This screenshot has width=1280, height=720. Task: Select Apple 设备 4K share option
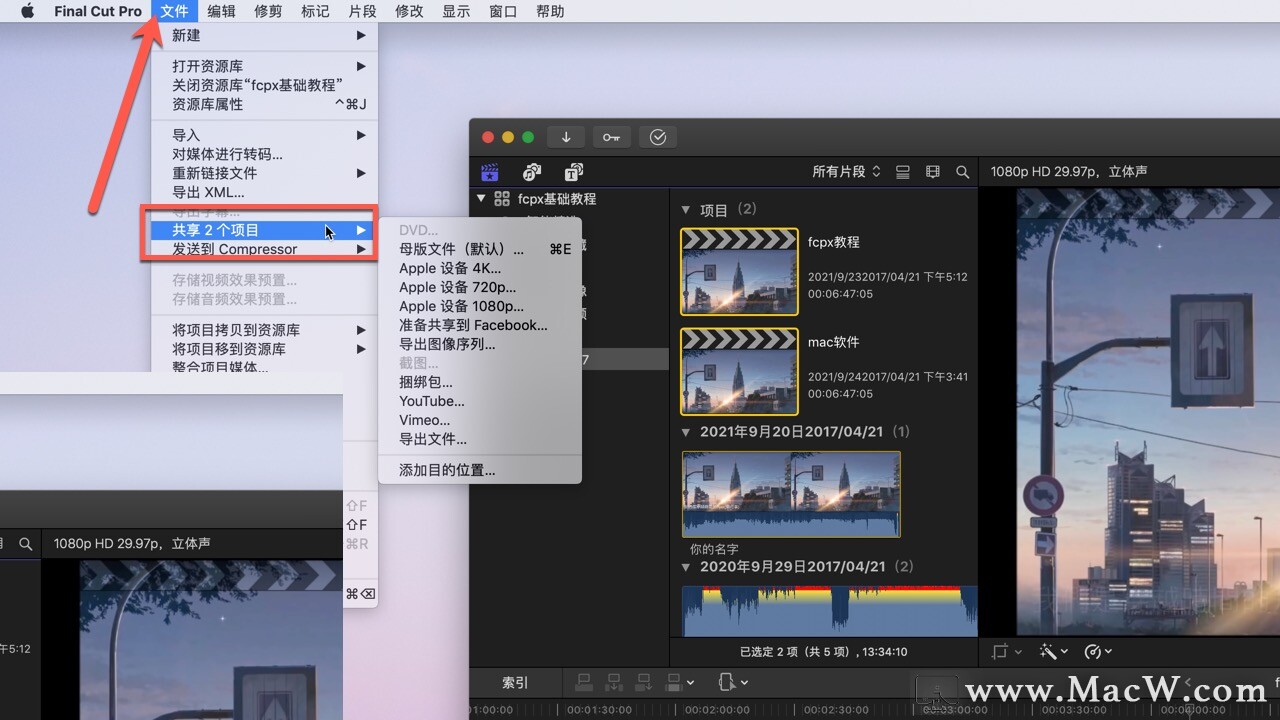480,268
